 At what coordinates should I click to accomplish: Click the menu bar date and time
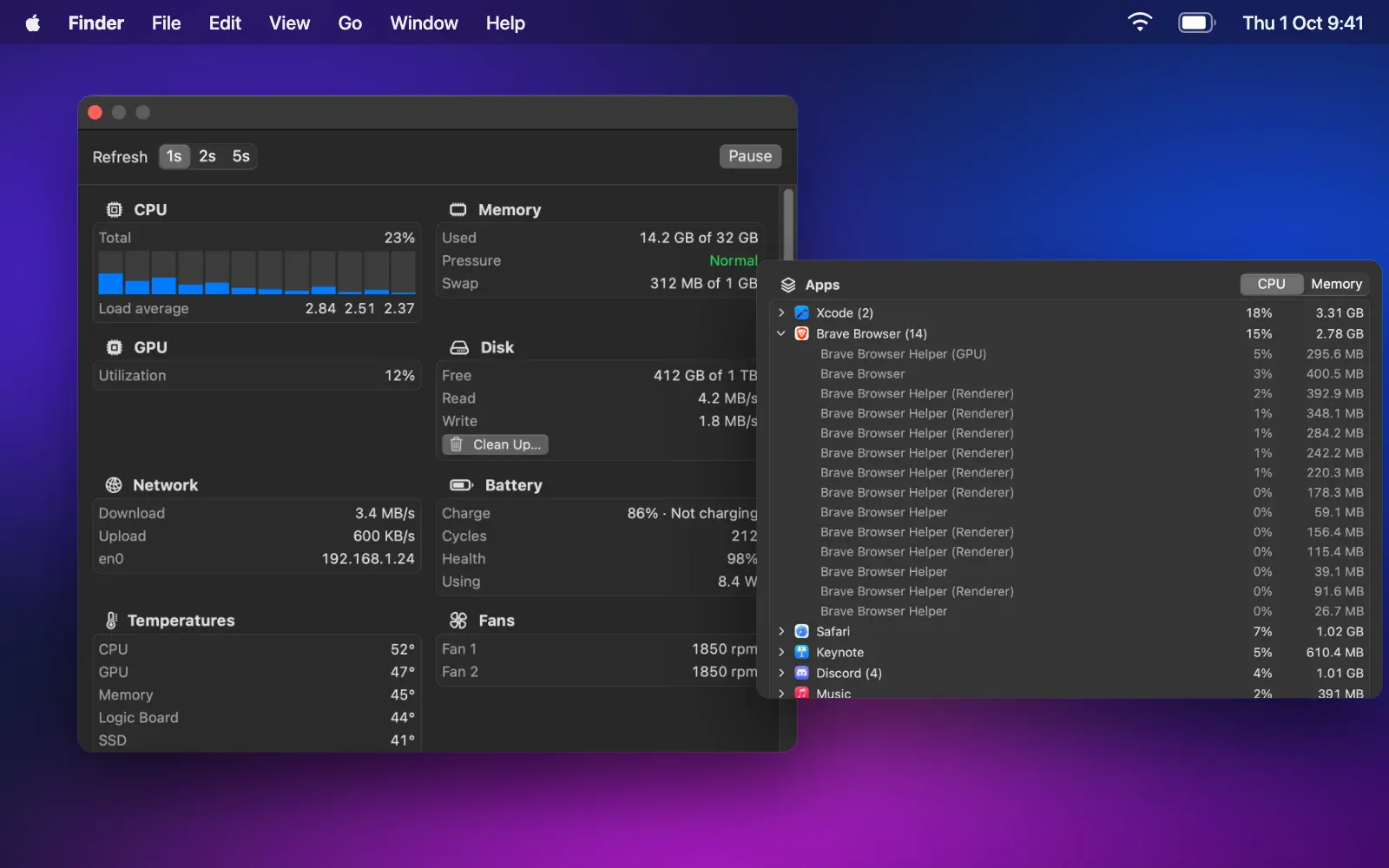tap(1302, 23)
